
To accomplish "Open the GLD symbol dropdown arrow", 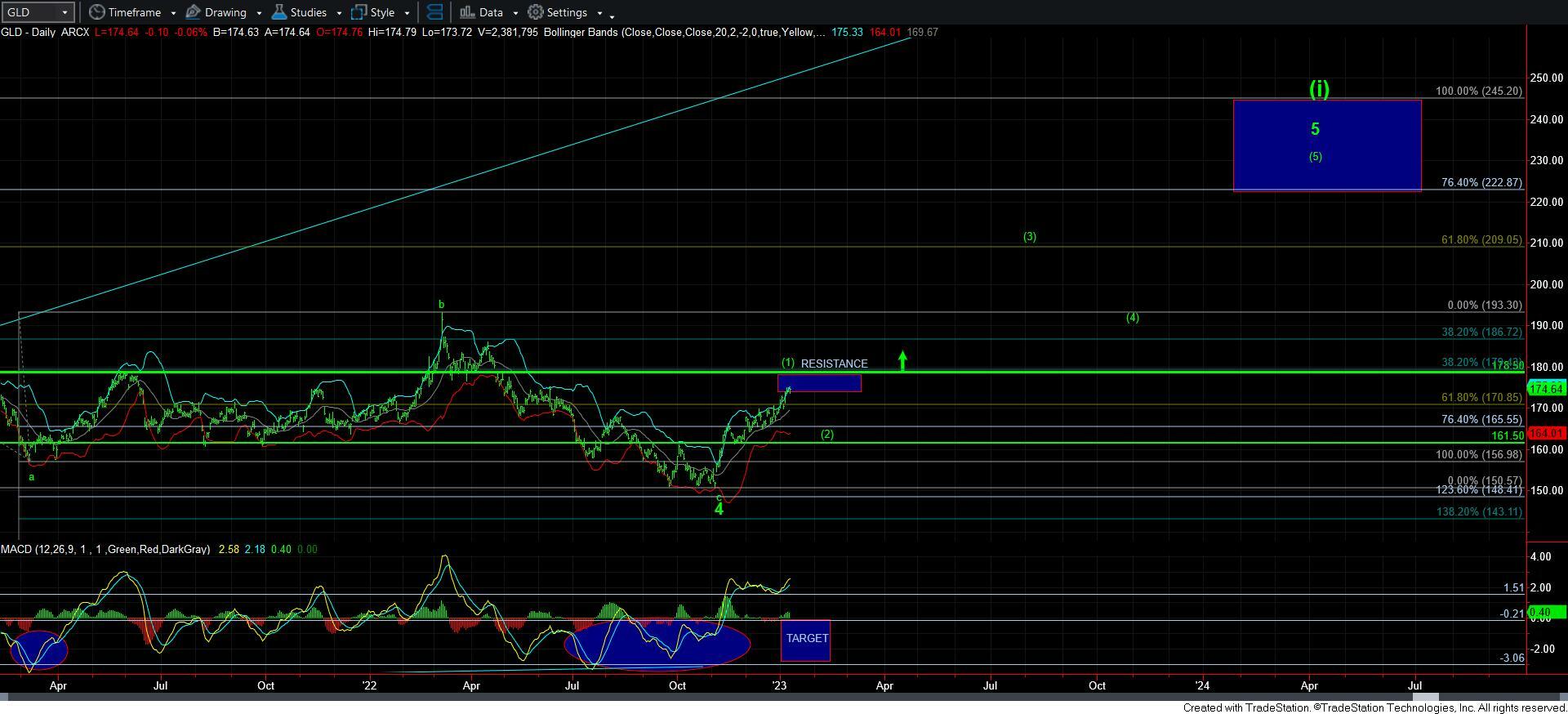I will tap(66, 12).
